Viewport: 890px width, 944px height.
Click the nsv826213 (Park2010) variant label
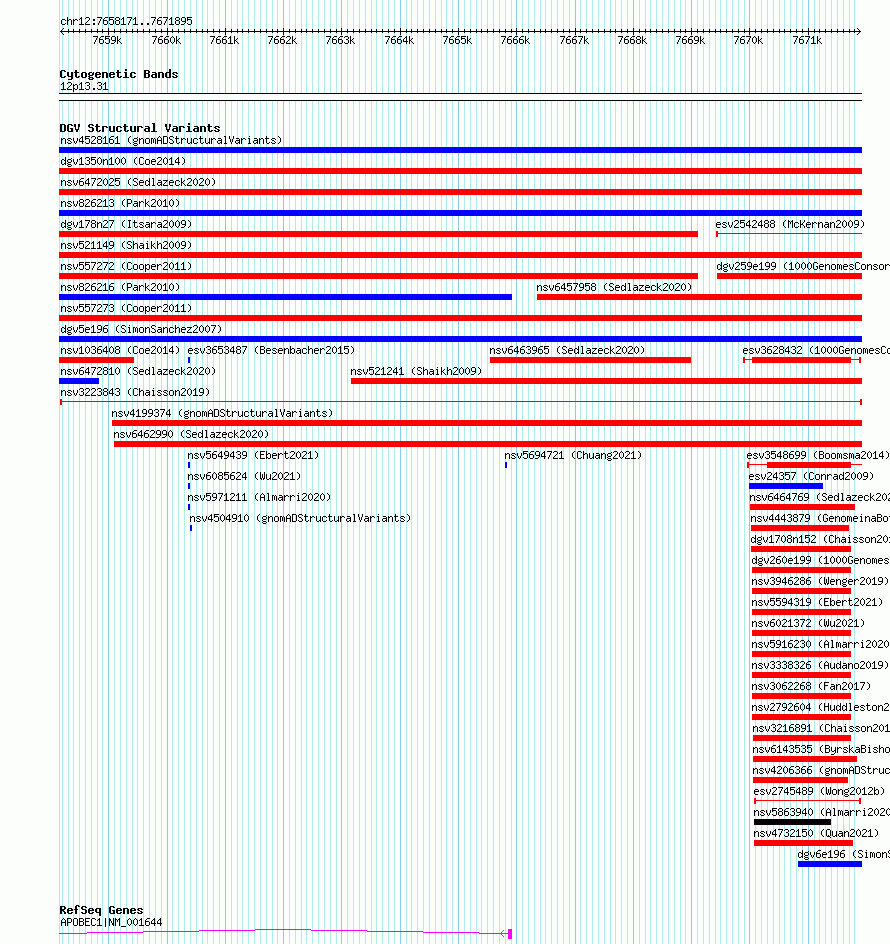click(120, 203)
